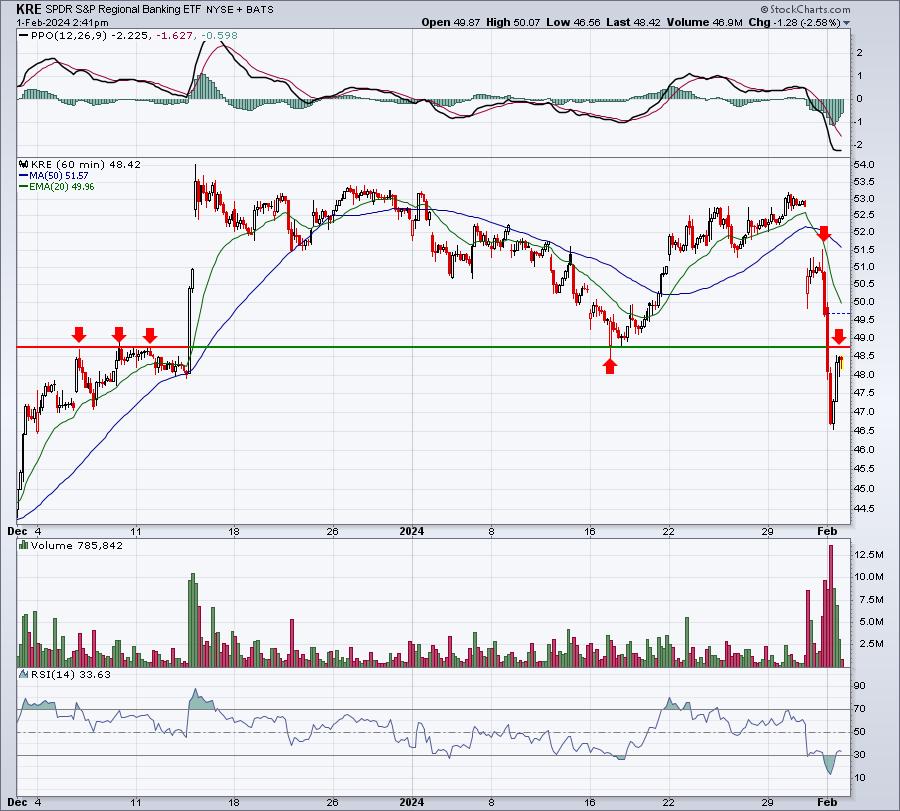Click the first red down arrow in early December
This screenshot has height=811, width=900.
tap(79, 335)
